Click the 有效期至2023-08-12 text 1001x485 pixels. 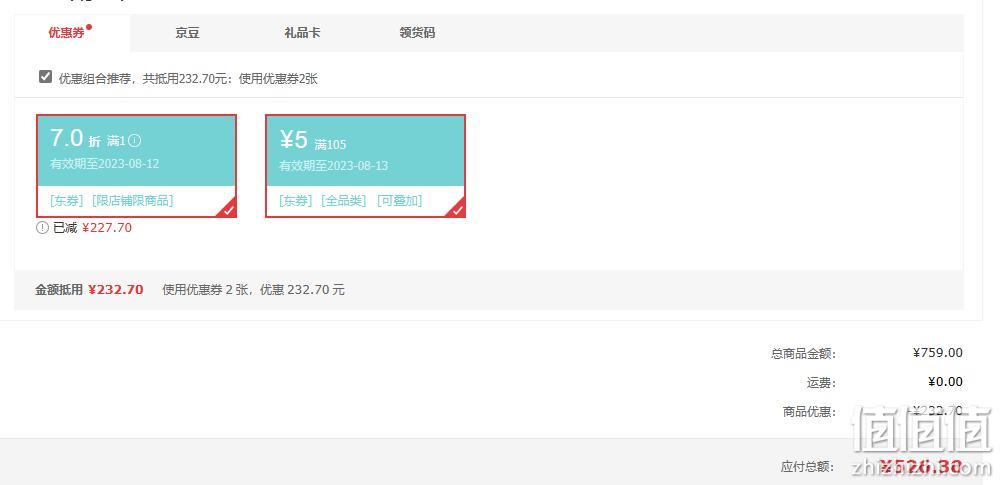(105, 164)
